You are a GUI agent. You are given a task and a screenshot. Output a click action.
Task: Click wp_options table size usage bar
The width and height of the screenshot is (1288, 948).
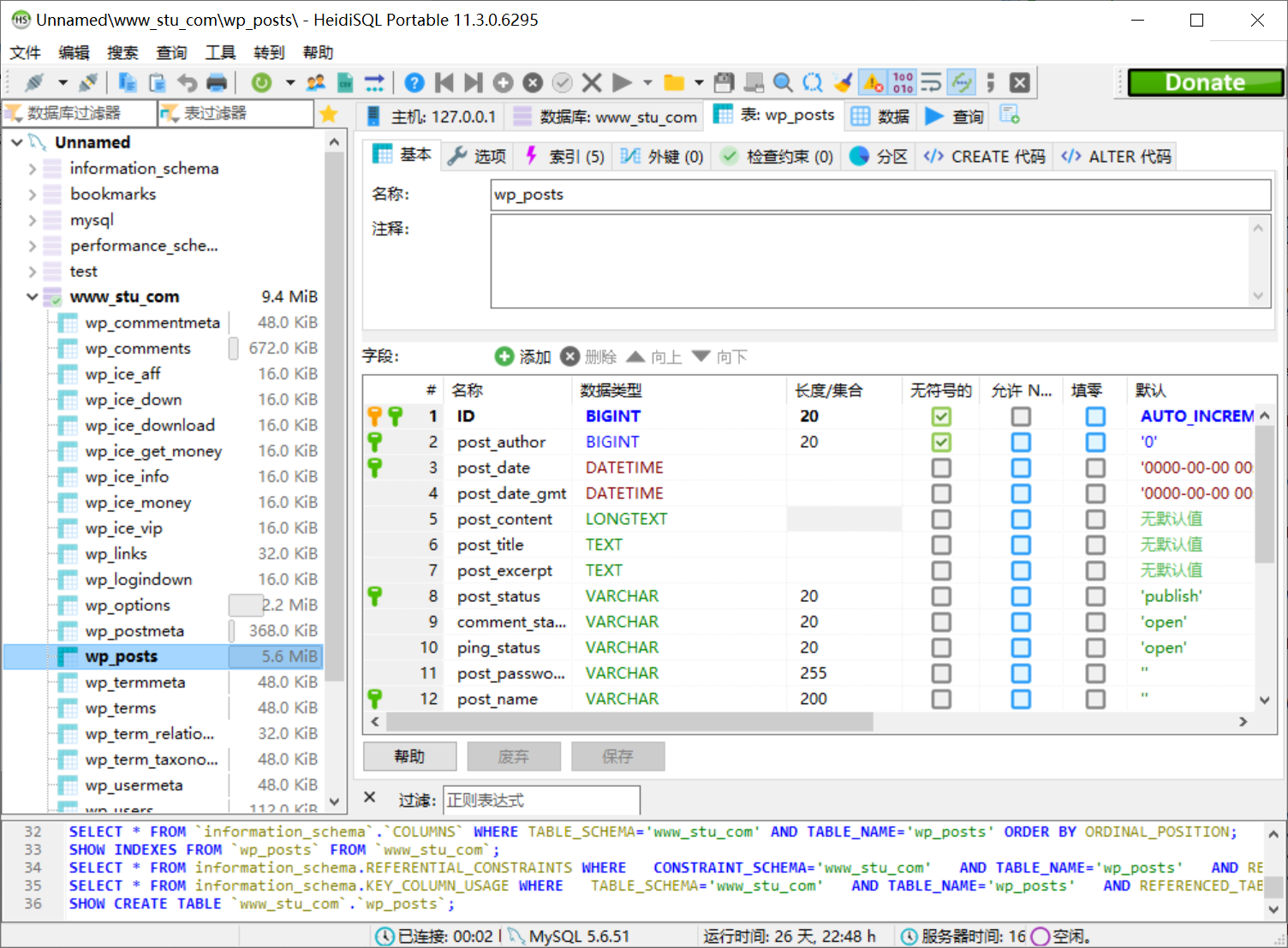click(x=246, y=605)
